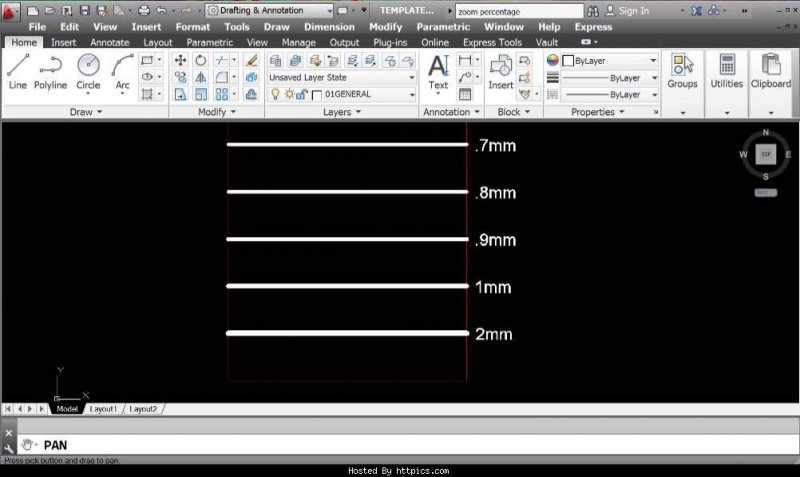Select the Circle tool
This screenshot has height=477, width=800.
(x=88, y=72)
